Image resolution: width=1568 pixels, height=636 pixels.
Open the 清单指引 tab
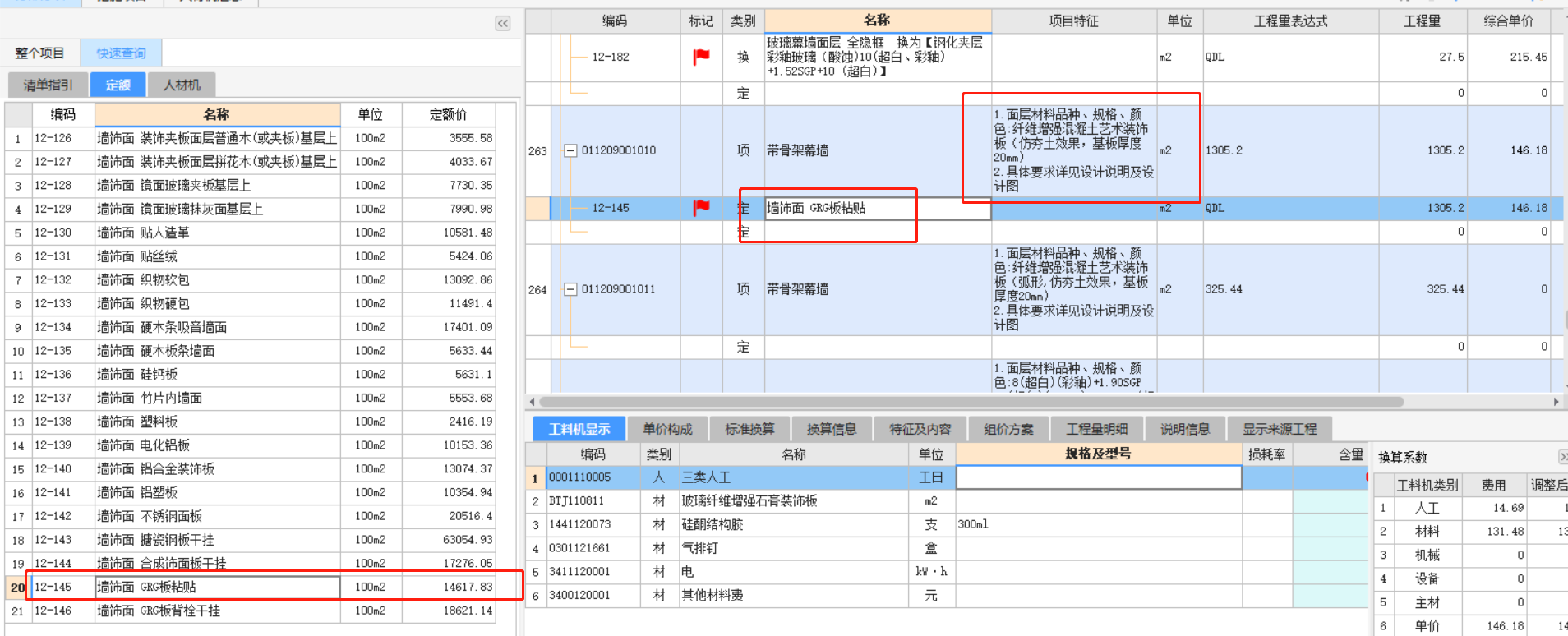48,85
